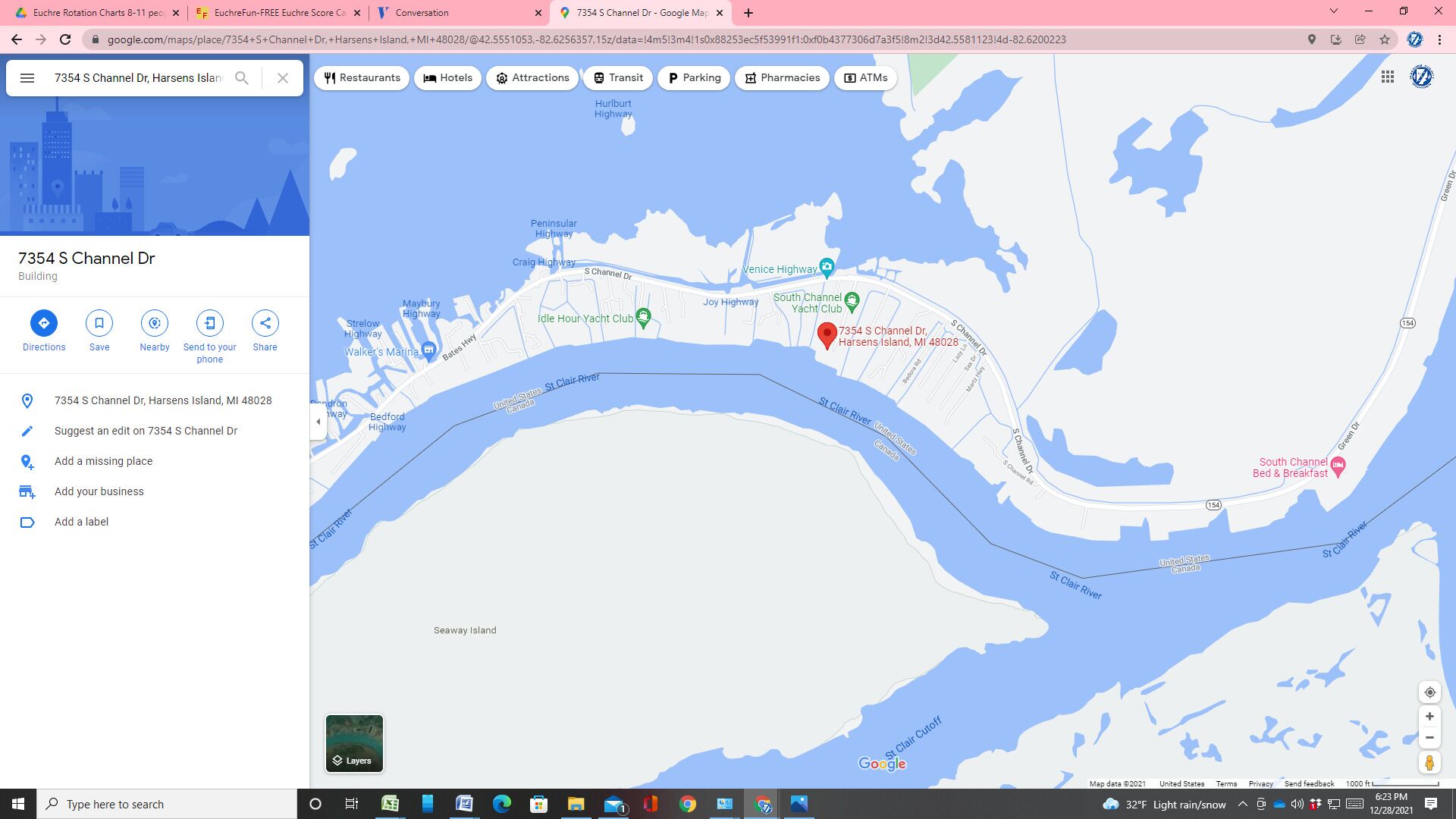Zoom out of the map
Image resolution: width=1456 pixels, height=819 pixels.
point(1429,738)
